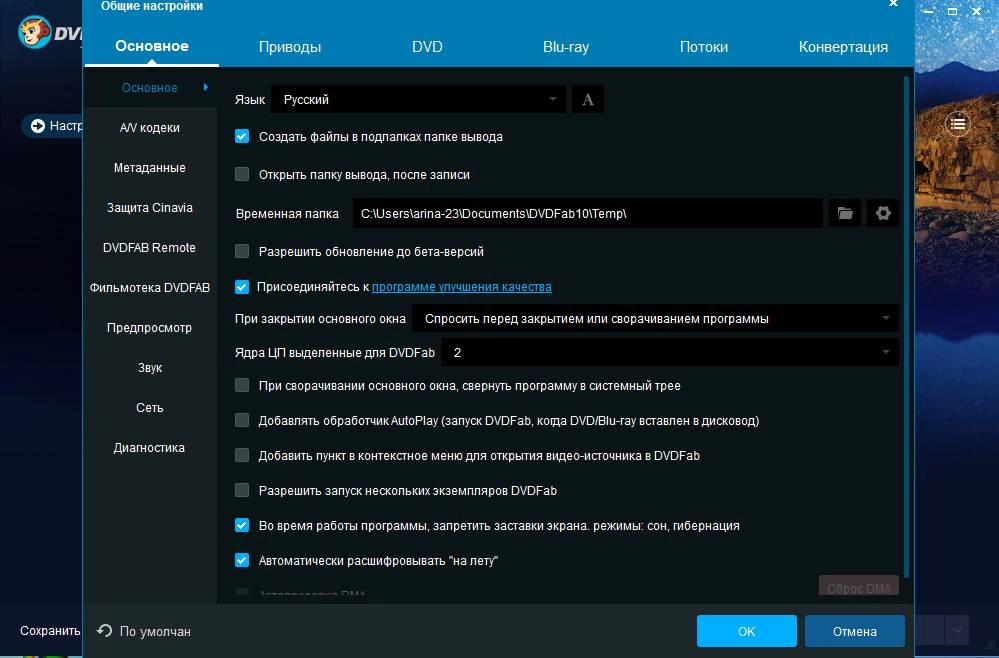The image size is (999, 658).
Task: Click the Отмена button
Action: click(x=854, y=631)
